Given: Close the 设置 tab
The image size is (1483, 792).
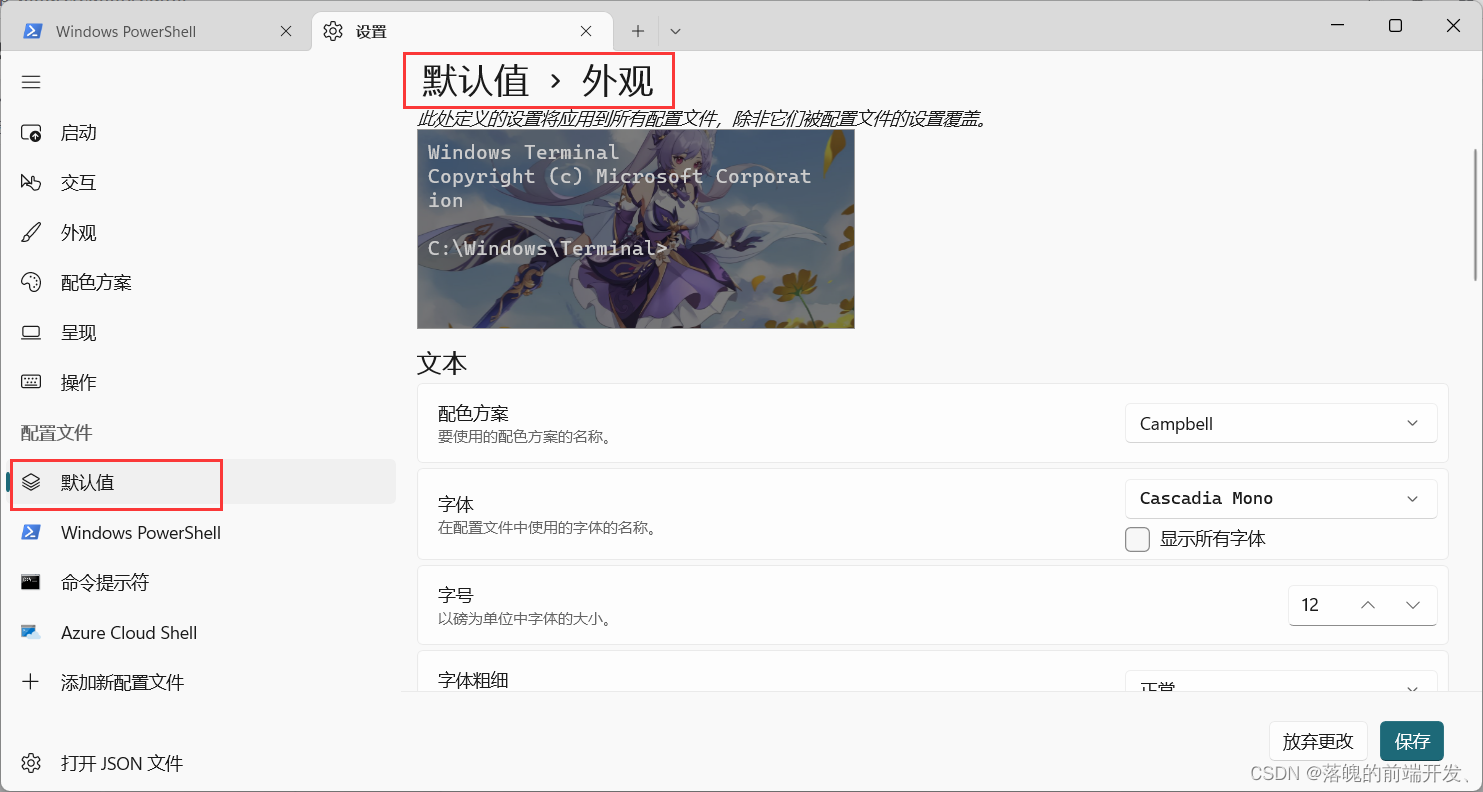Looking at the screenshot, I should [587, 31].
